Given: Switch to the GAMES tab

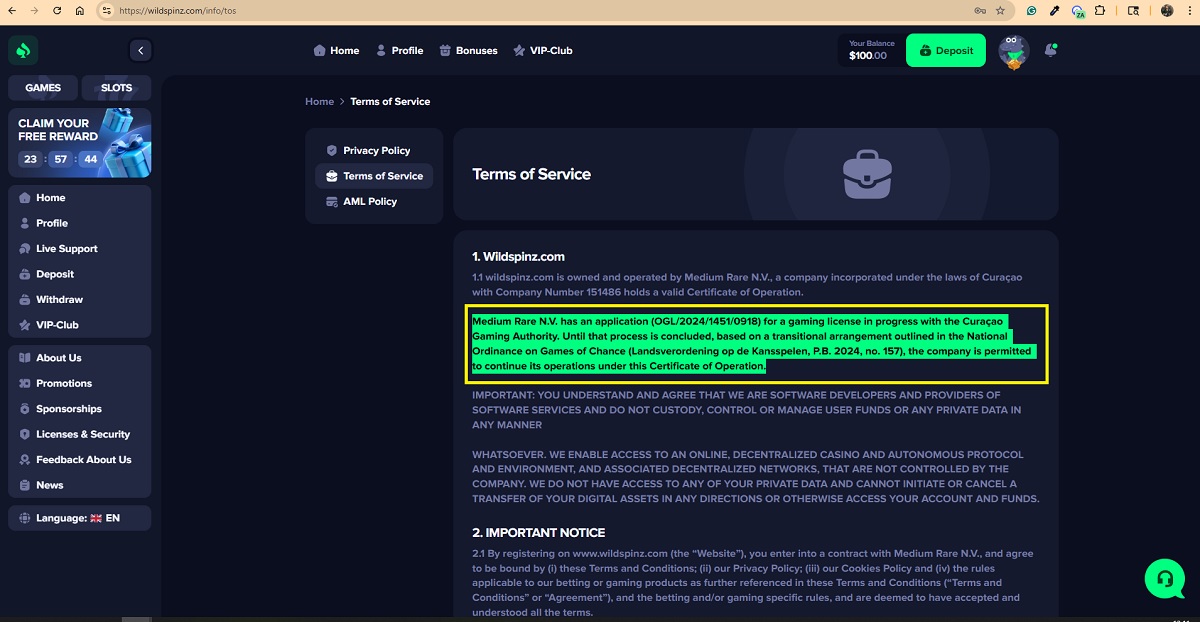Looking at the screenshot, I should pos(43,88).
